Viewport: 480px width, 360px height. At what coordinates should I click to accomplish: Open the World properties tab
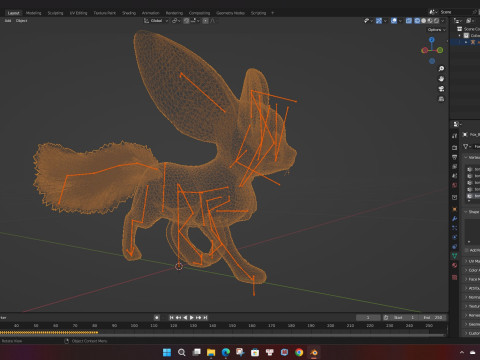(x=455, y=185)
